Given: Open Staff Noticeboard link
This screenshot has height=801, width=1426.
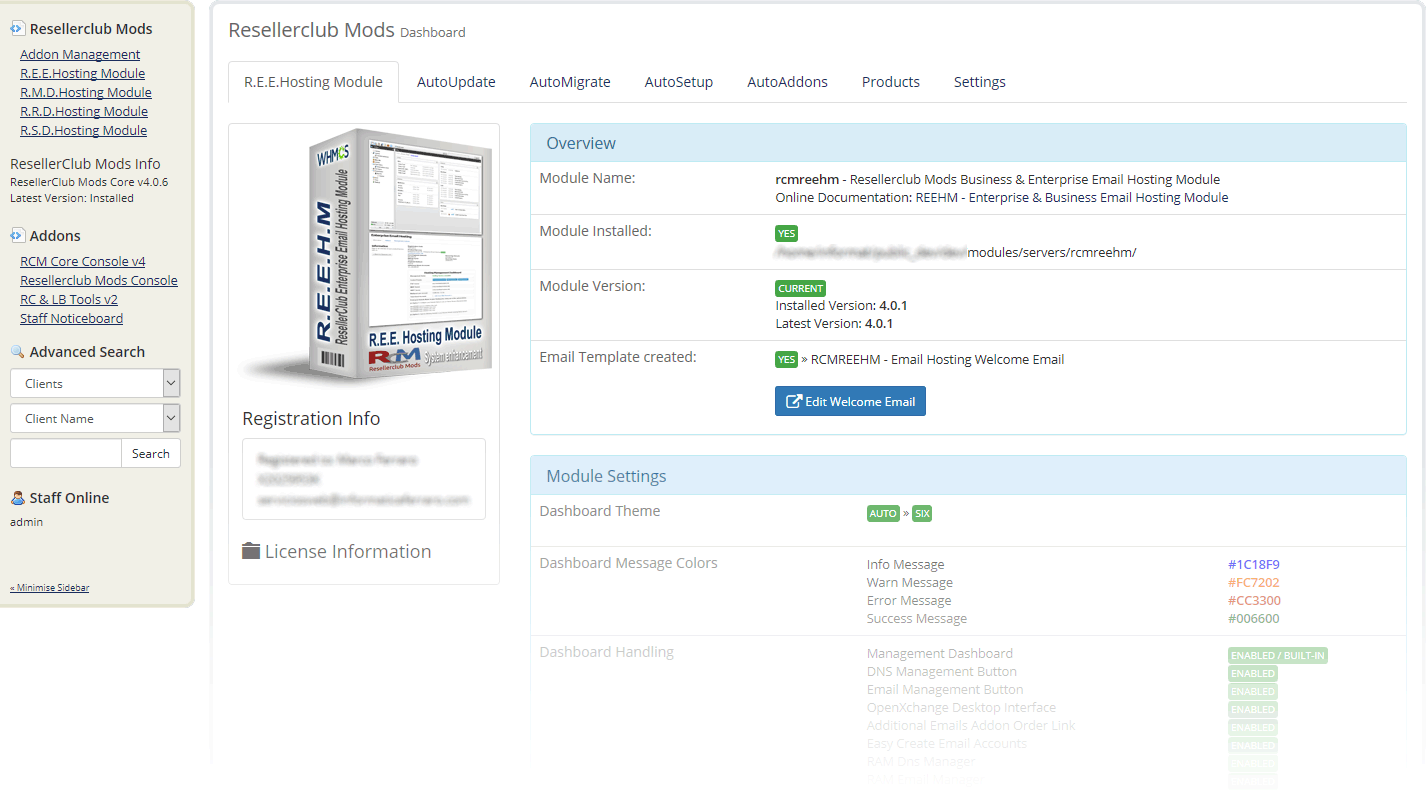Looking at the screenshot, I should (72, 318).
